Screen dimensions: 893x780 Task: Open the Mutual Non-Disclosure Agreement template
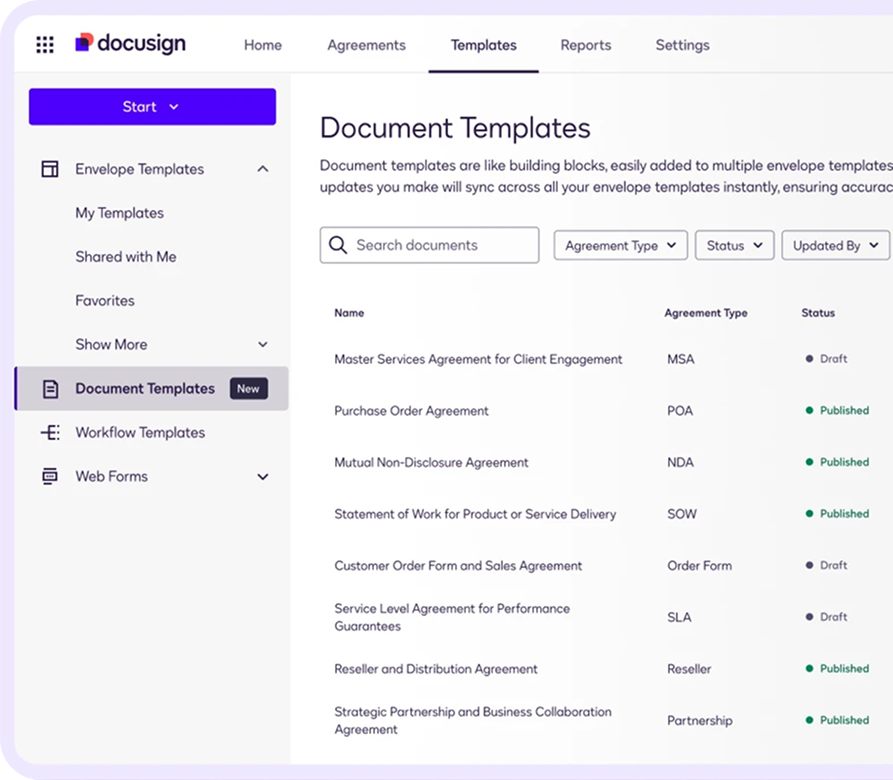(431, 463)
